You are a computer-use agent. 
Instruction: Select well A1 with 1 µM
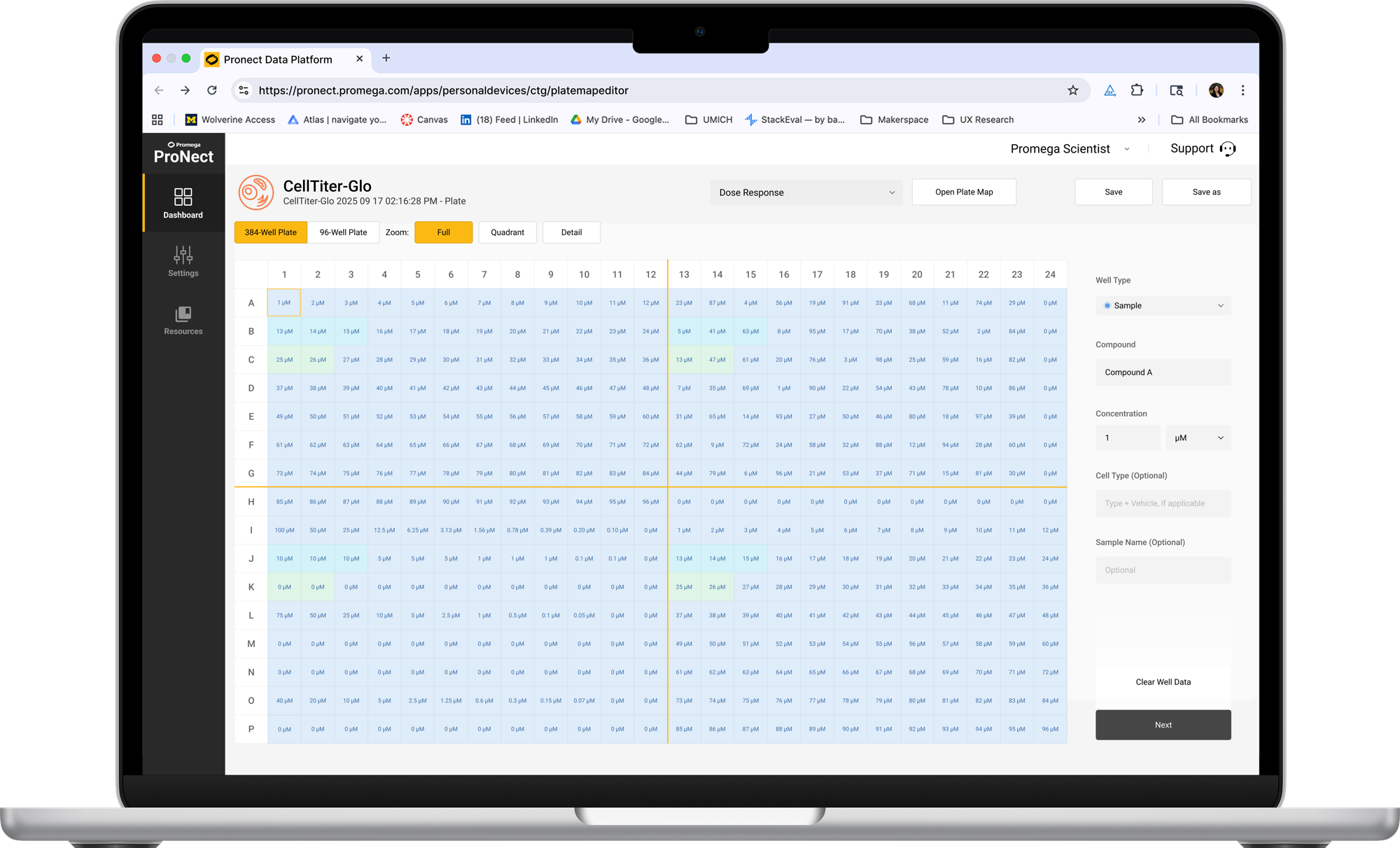pos(284,303)
